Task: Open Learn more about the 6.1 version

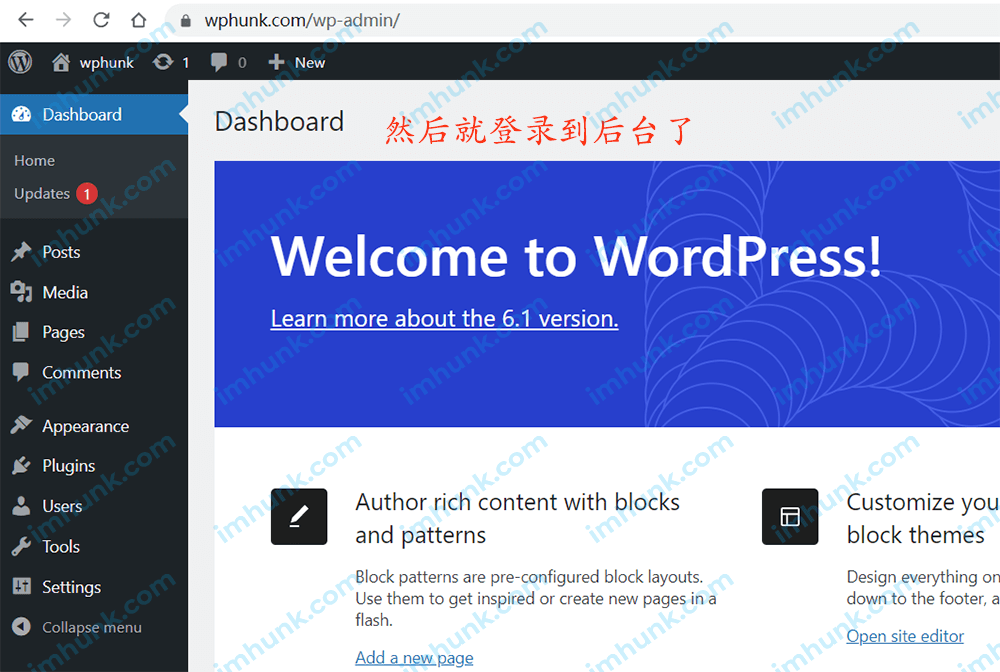Action: pyautogui.click(x=445, y=318)
